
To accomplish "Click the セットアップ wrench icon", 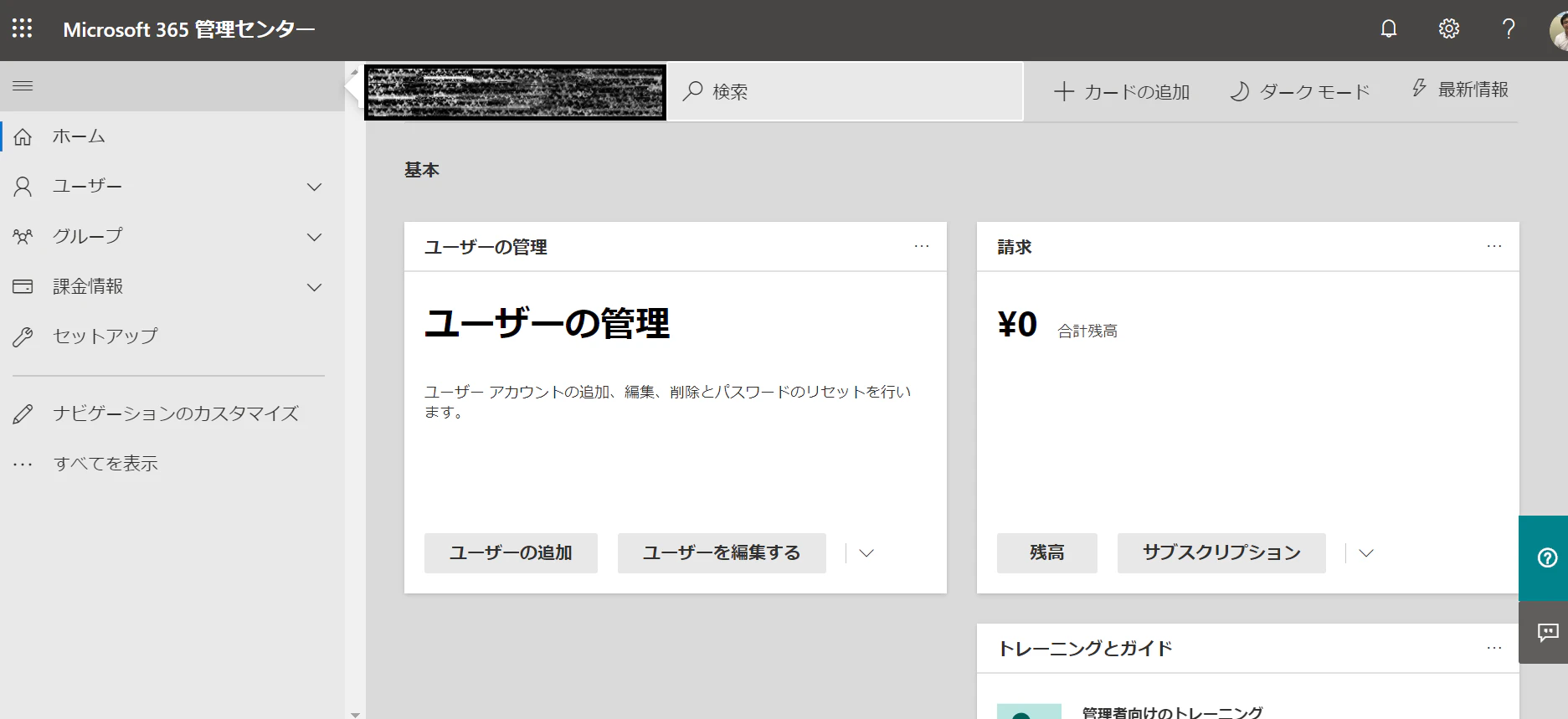I will pyautogui.click(x=23, y=336).
